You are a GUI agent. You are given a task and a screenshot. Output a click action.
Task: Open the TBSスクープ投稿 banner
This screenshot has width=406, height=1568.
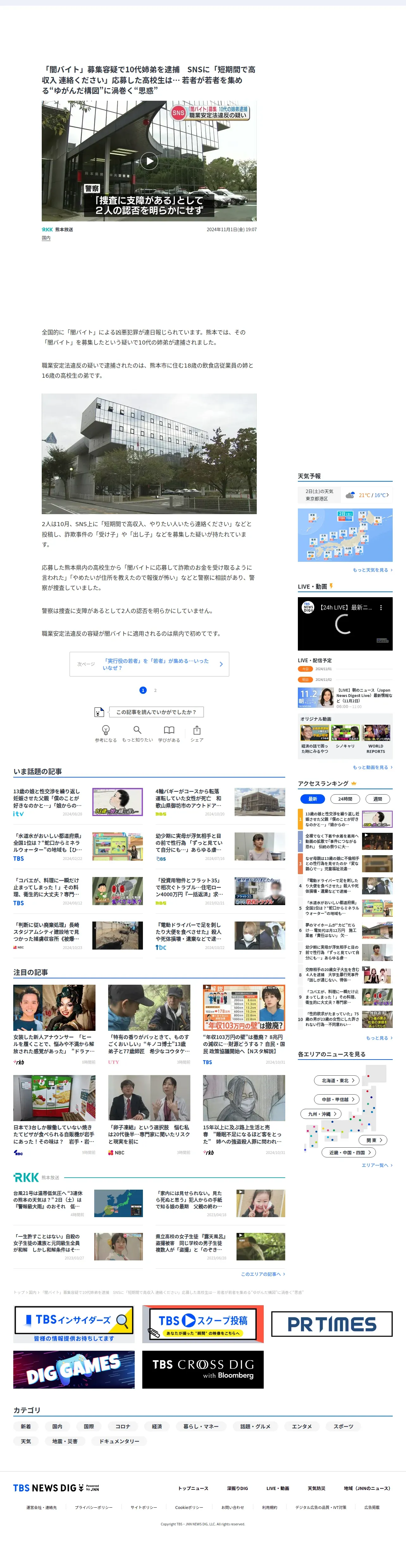click(x=203, y=1324)
